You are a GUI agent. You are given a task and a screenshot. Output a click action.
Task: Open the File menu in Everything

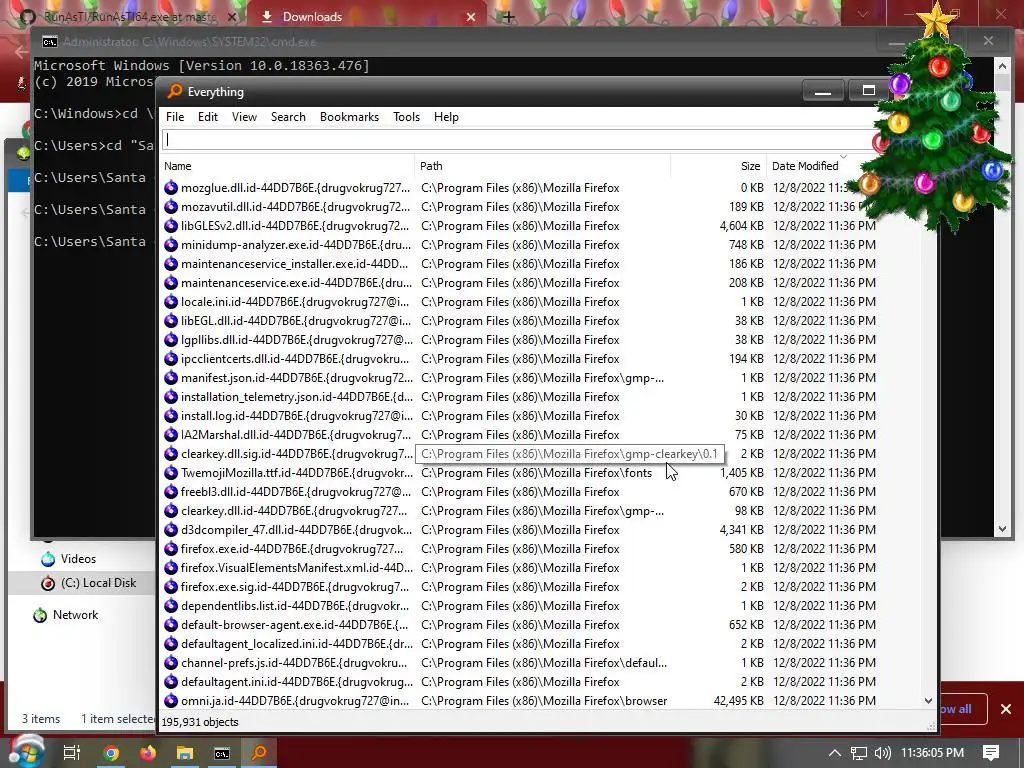174,117
